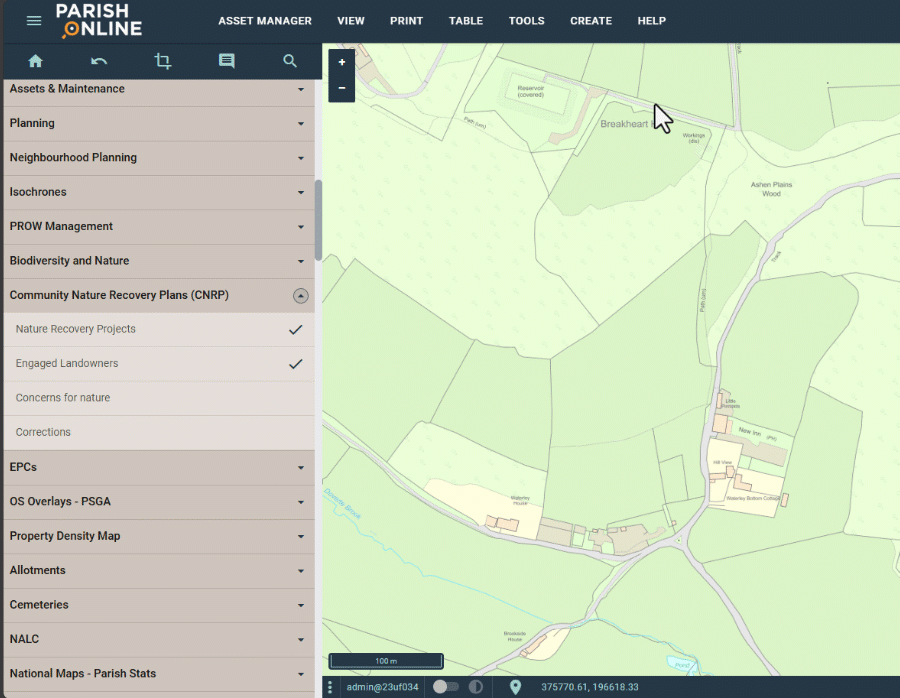Click the layer panel vertical scrollbar

pyautogui.click(x=319, y=220)
